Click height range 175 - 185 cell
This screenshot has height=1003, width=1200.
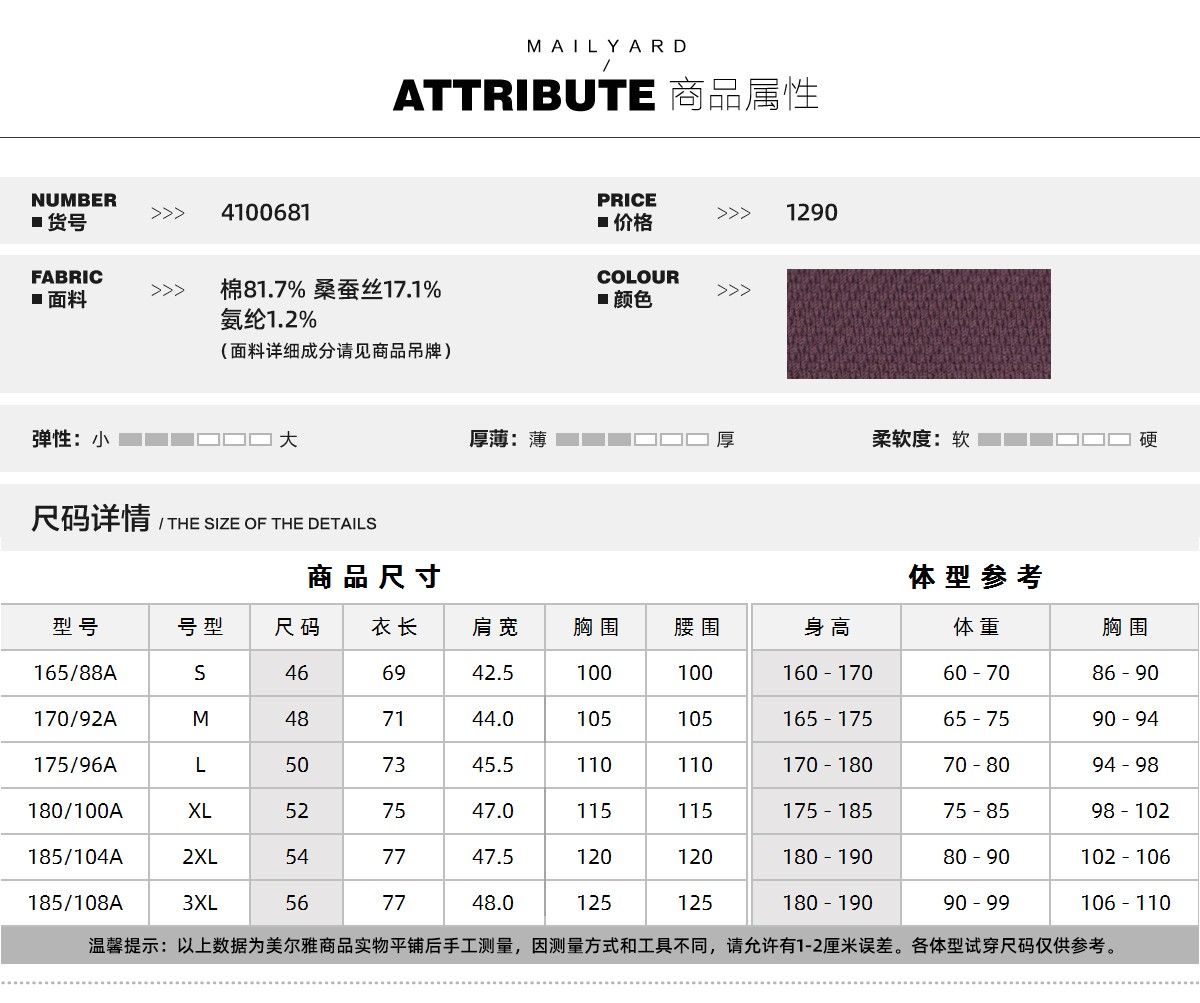(827, 811)
